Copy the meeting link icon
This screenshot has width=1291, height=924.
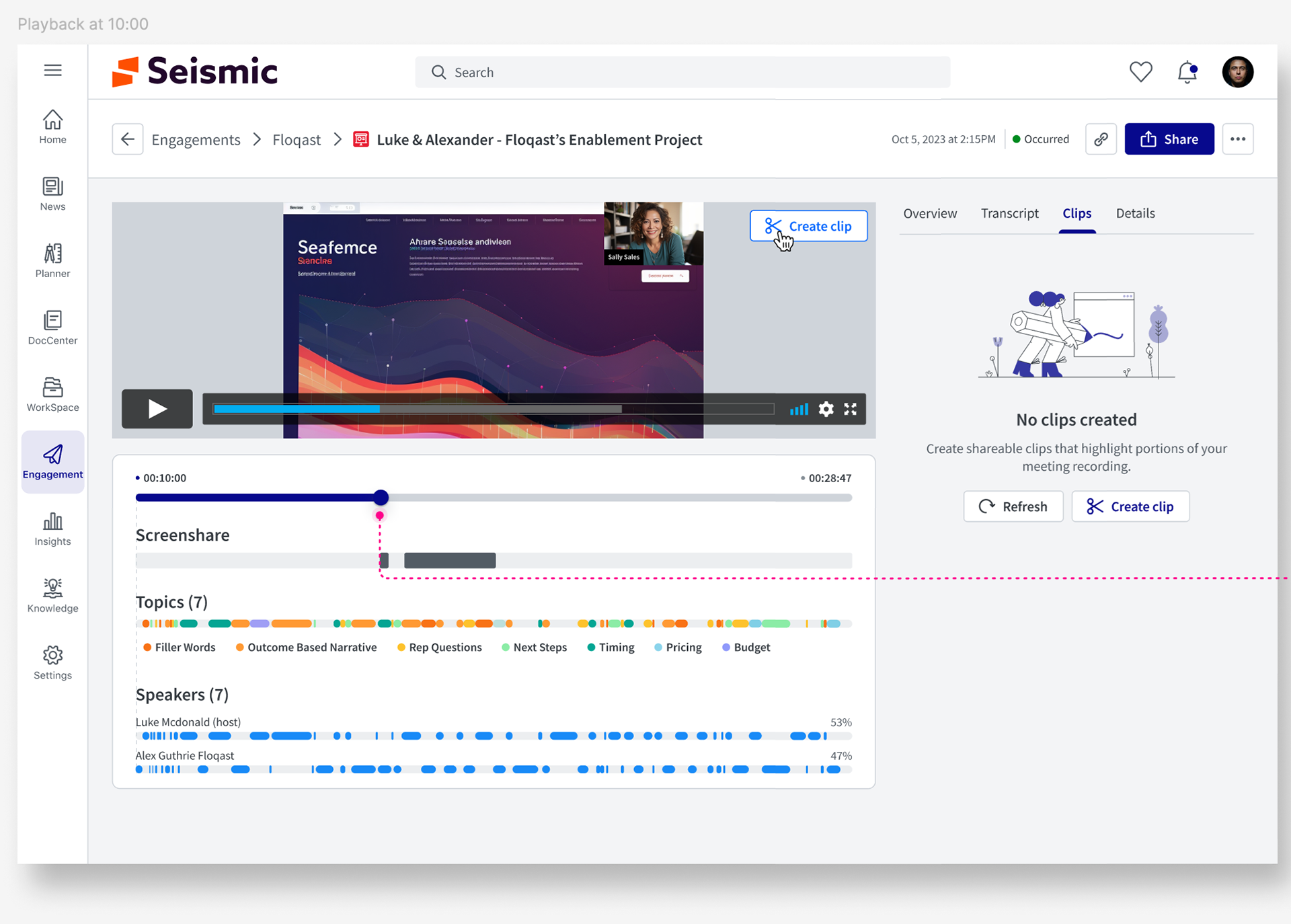(1101, 139)
